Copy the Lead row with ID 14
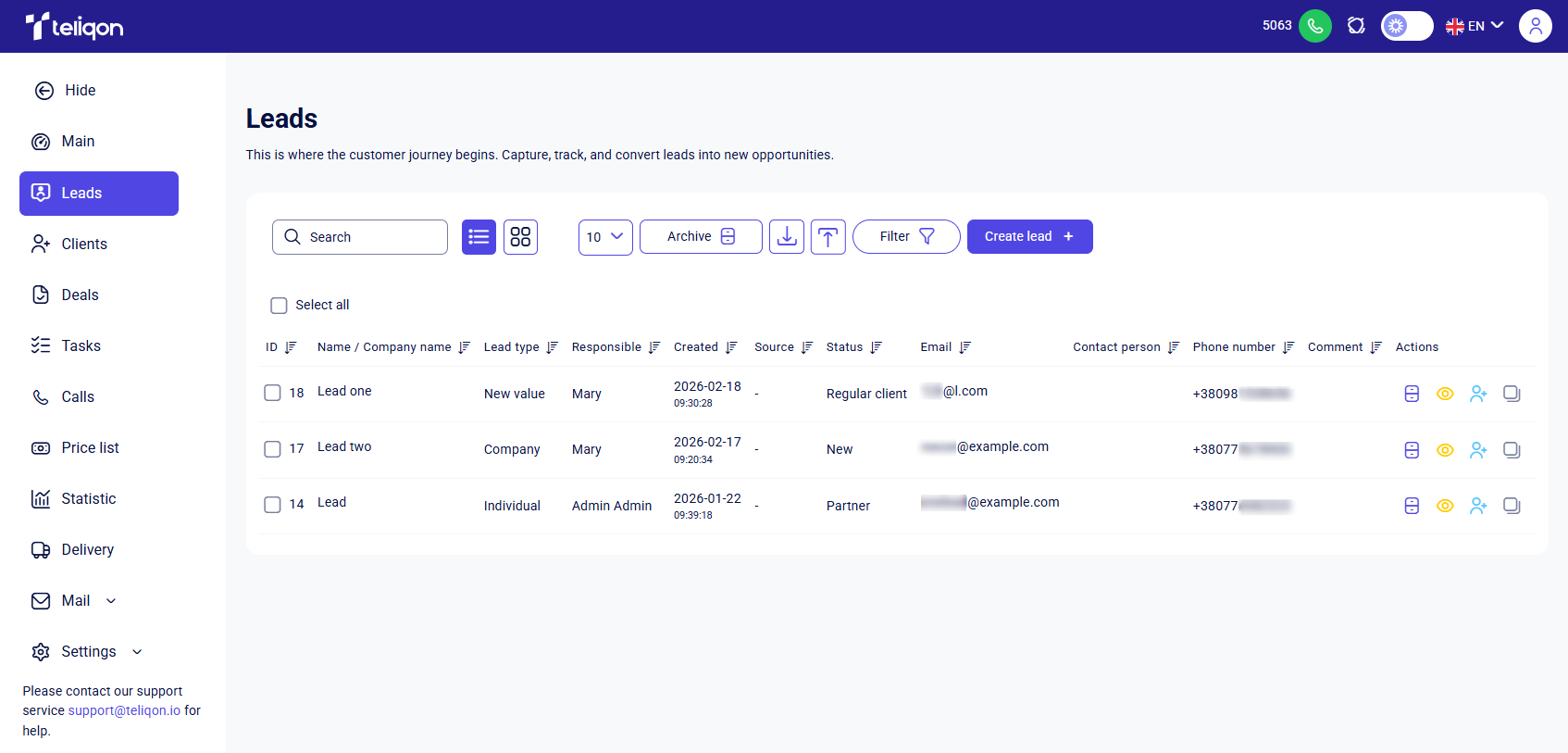 click(x=1512, y=506)
